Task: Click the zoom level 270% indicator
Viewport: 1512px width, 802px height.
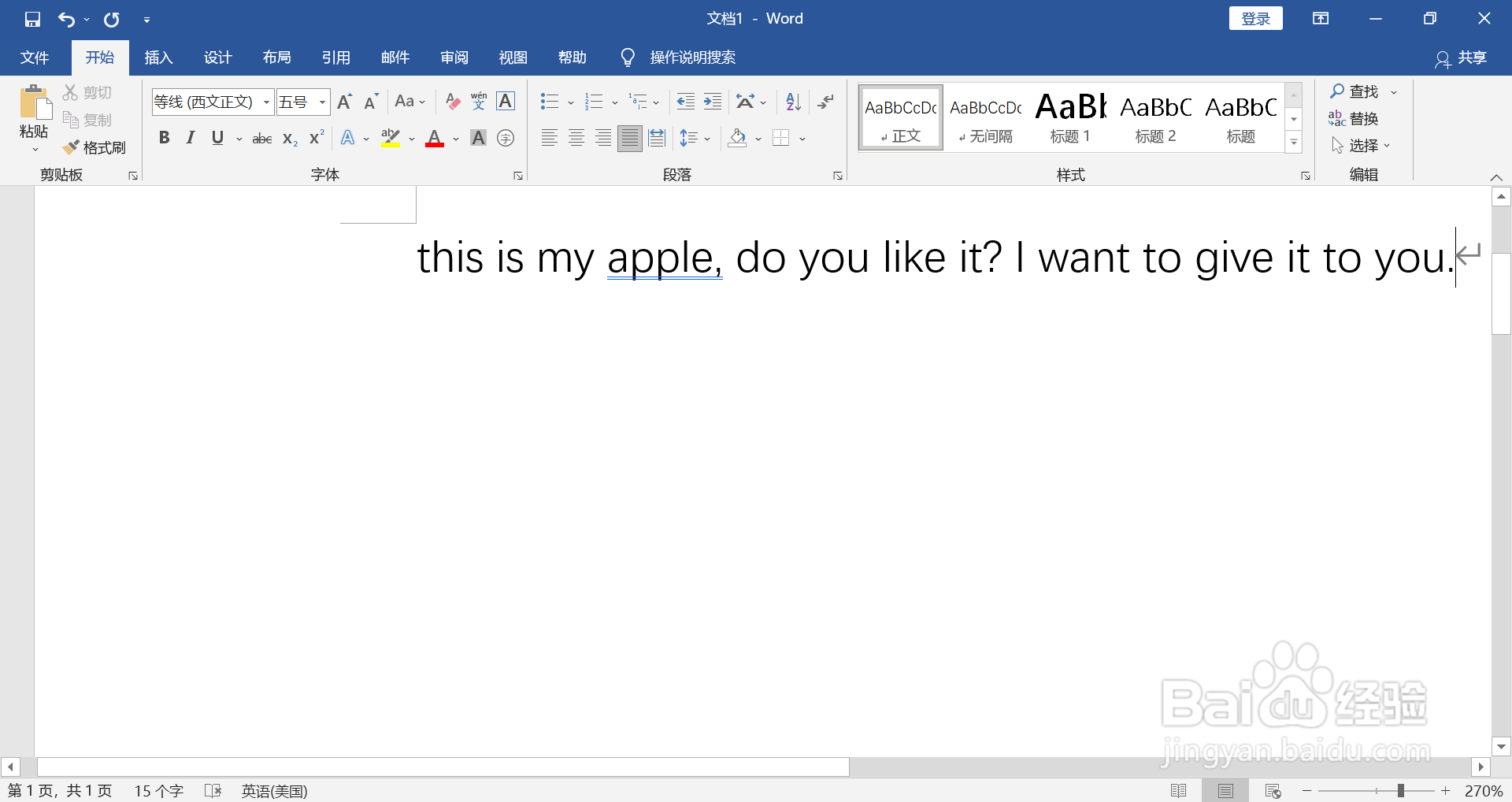Action: 1484,790
